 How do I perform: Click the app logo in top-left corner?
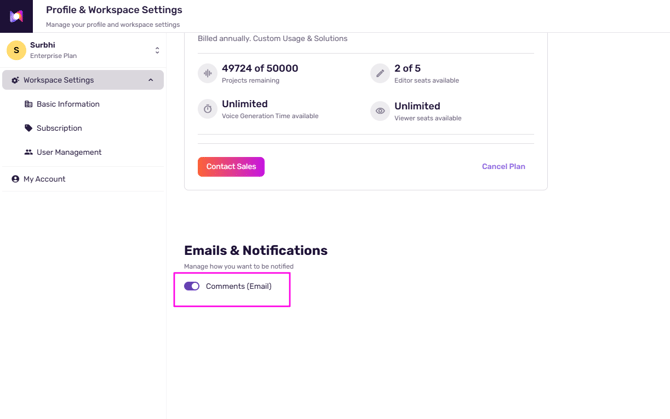(16, 16)
